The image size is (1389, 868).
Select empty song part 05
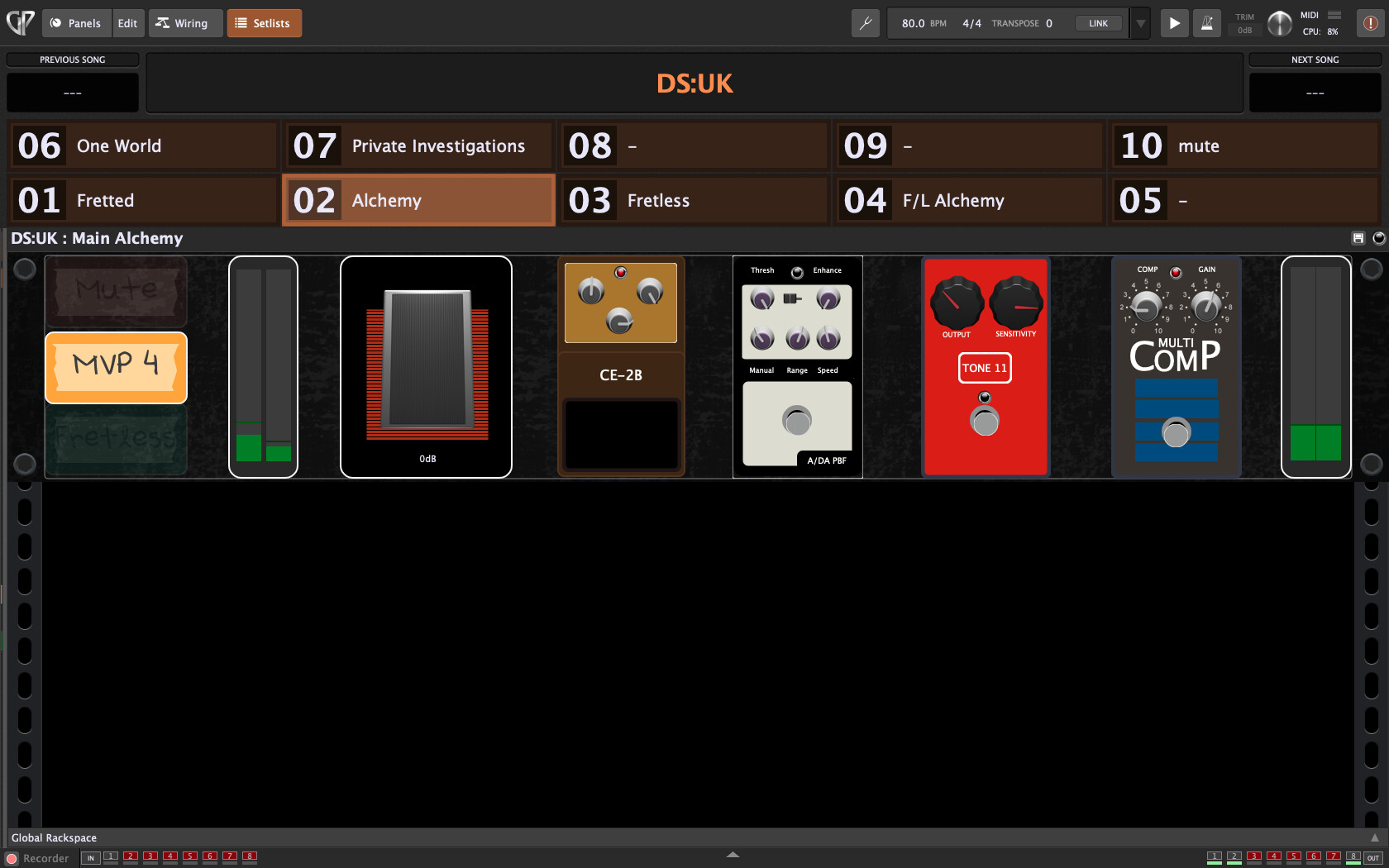(1245, 200)
